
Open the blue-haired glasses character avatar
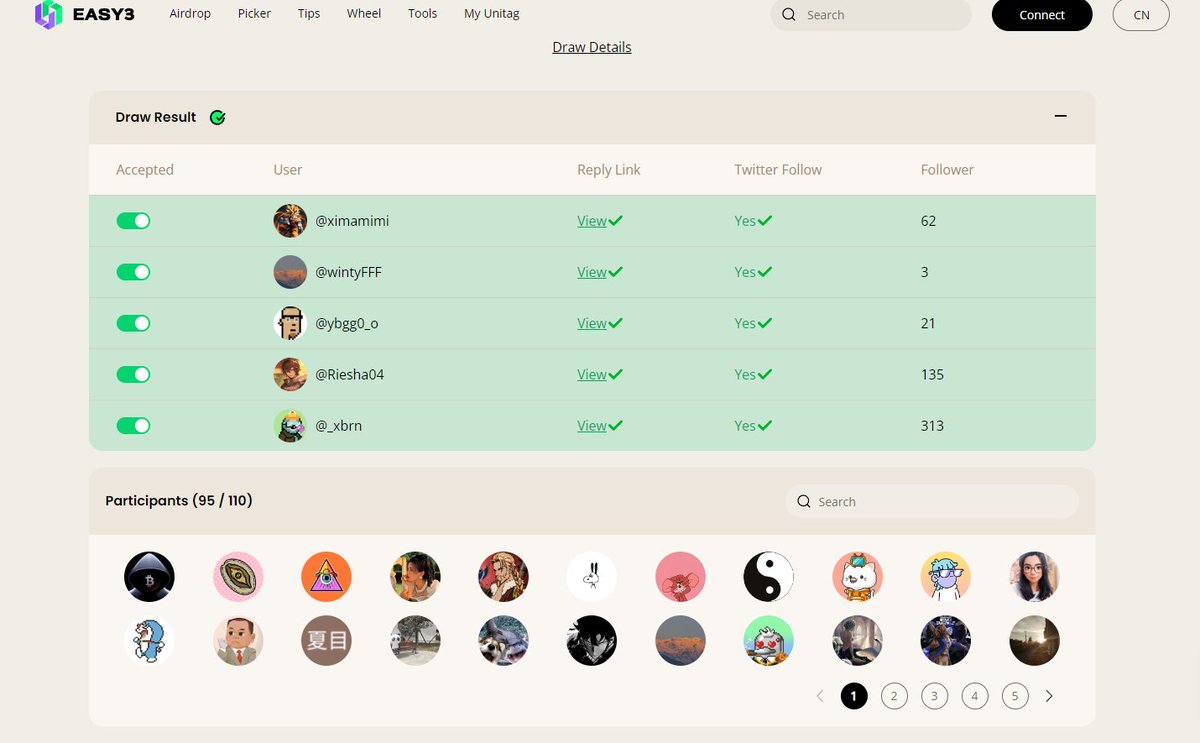click(946, 577)
